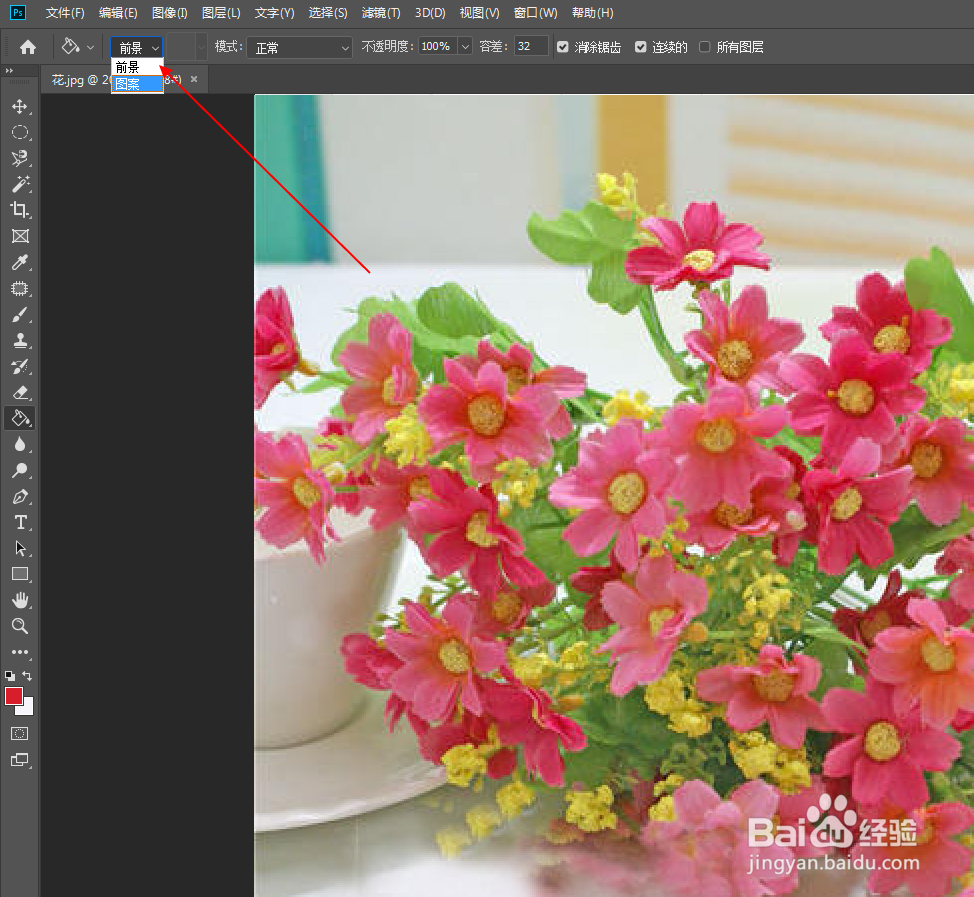Select the Zoom tool
The height and width of the screenshot is (897, 974).
click(20, 626)
